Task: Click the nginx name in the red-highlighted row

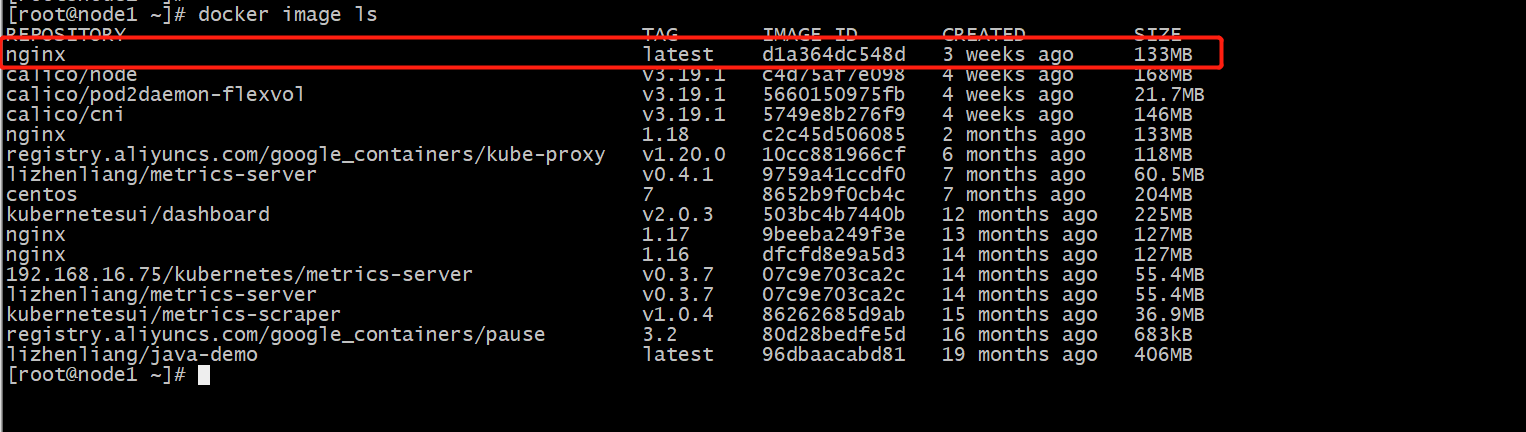Action: pyautogui.click(x=36, y=55)
